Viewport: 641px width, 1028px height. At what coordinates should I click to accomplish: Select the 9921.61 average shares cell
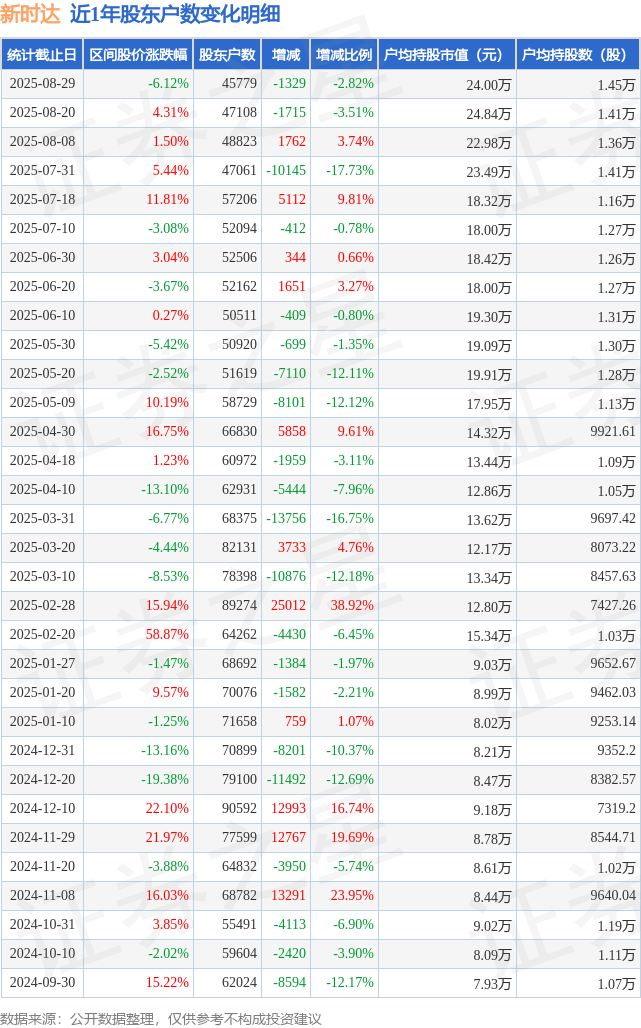pos(613,431)
